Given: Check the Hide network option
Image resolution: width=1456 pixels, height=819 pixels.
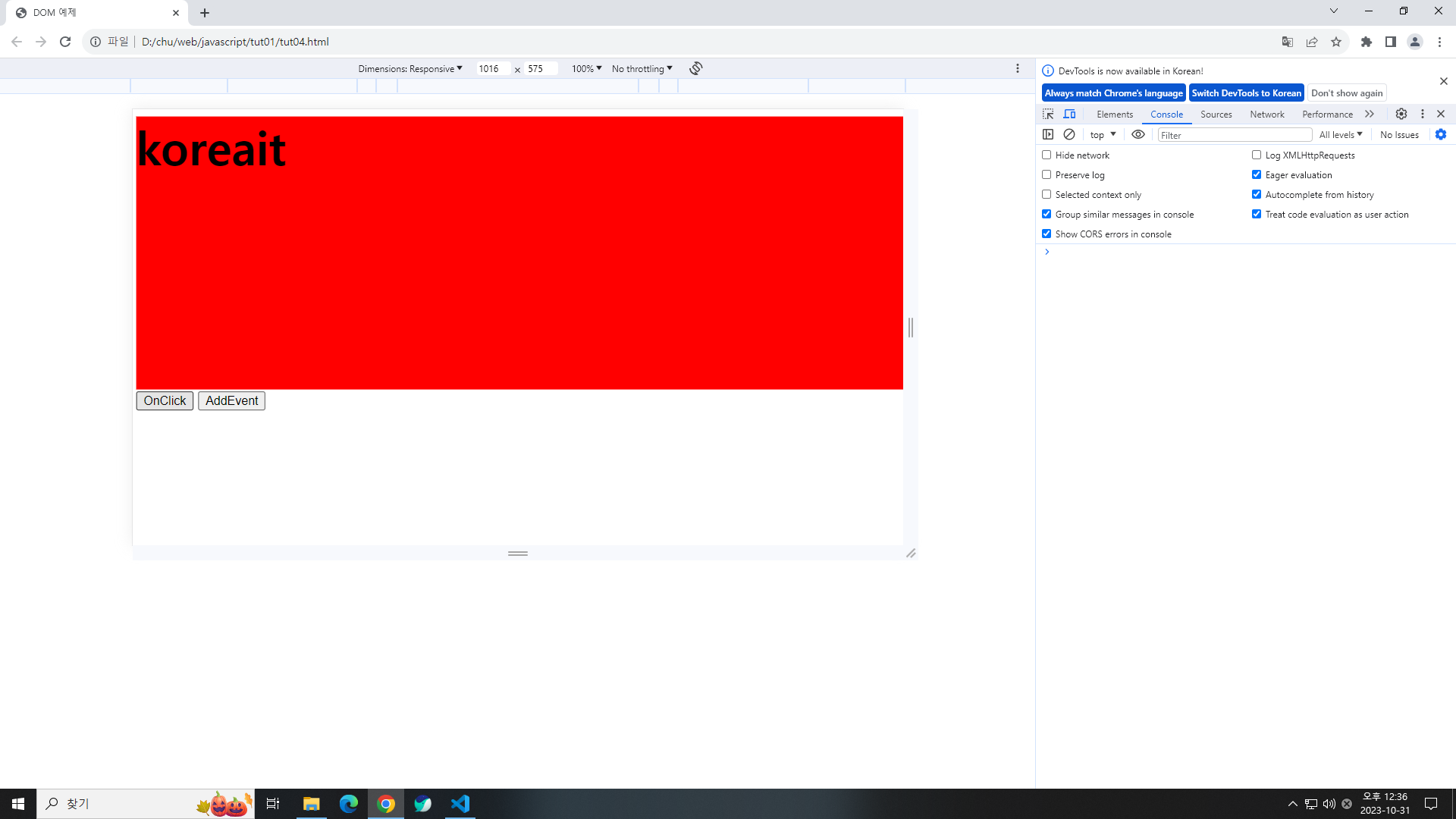Looking at the screenshot, I should coord(1046,155).
